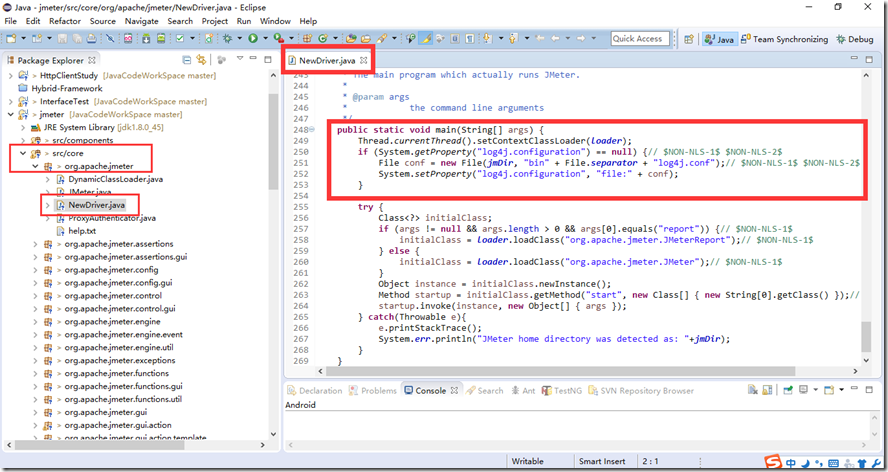Image resolution: width=888 pixels, height=472 pixels.
Task: Expand the HttpClientStudy project
Action: tap(11, 75)
